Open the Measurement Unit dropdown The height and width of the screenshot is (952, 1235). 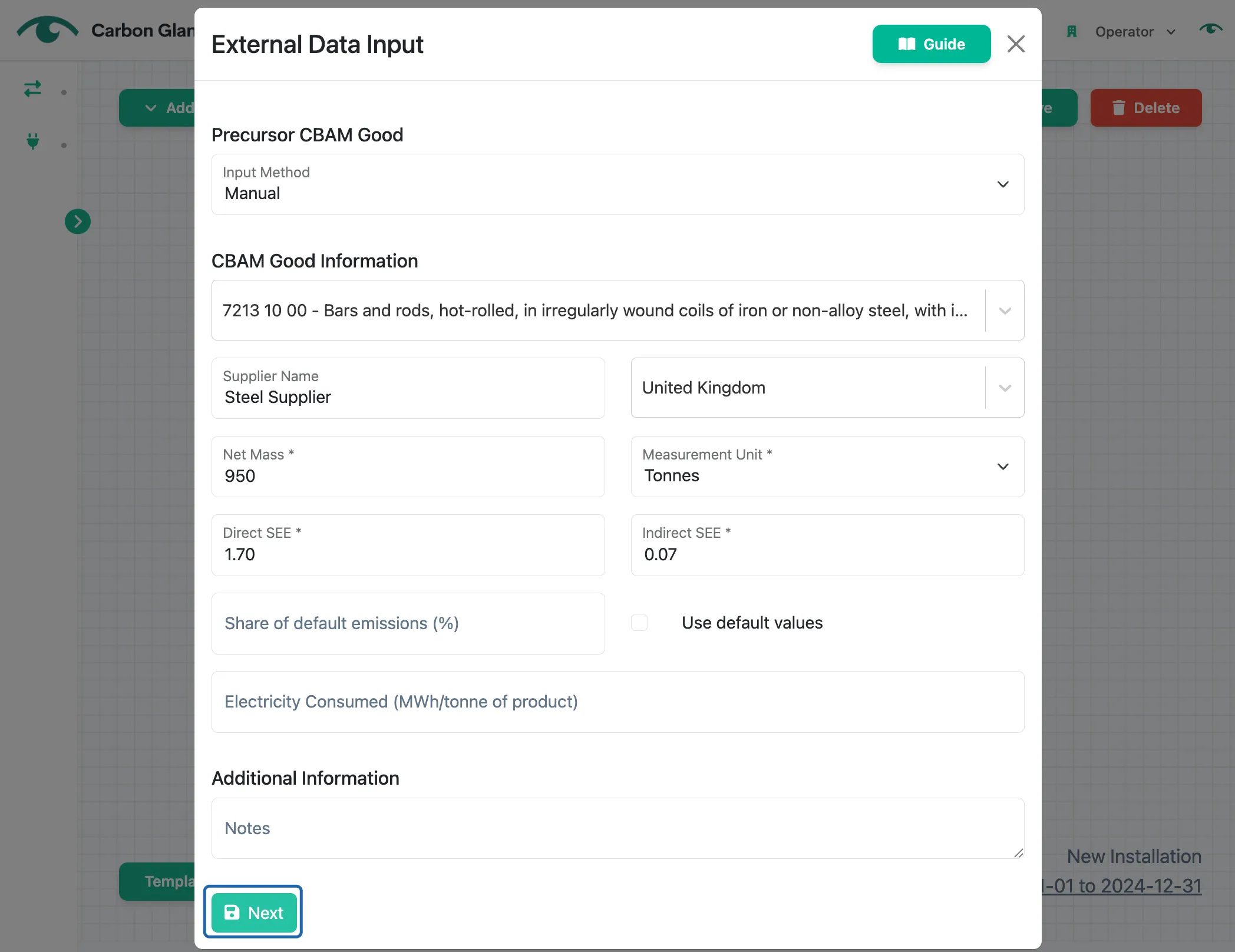[827, 467]
